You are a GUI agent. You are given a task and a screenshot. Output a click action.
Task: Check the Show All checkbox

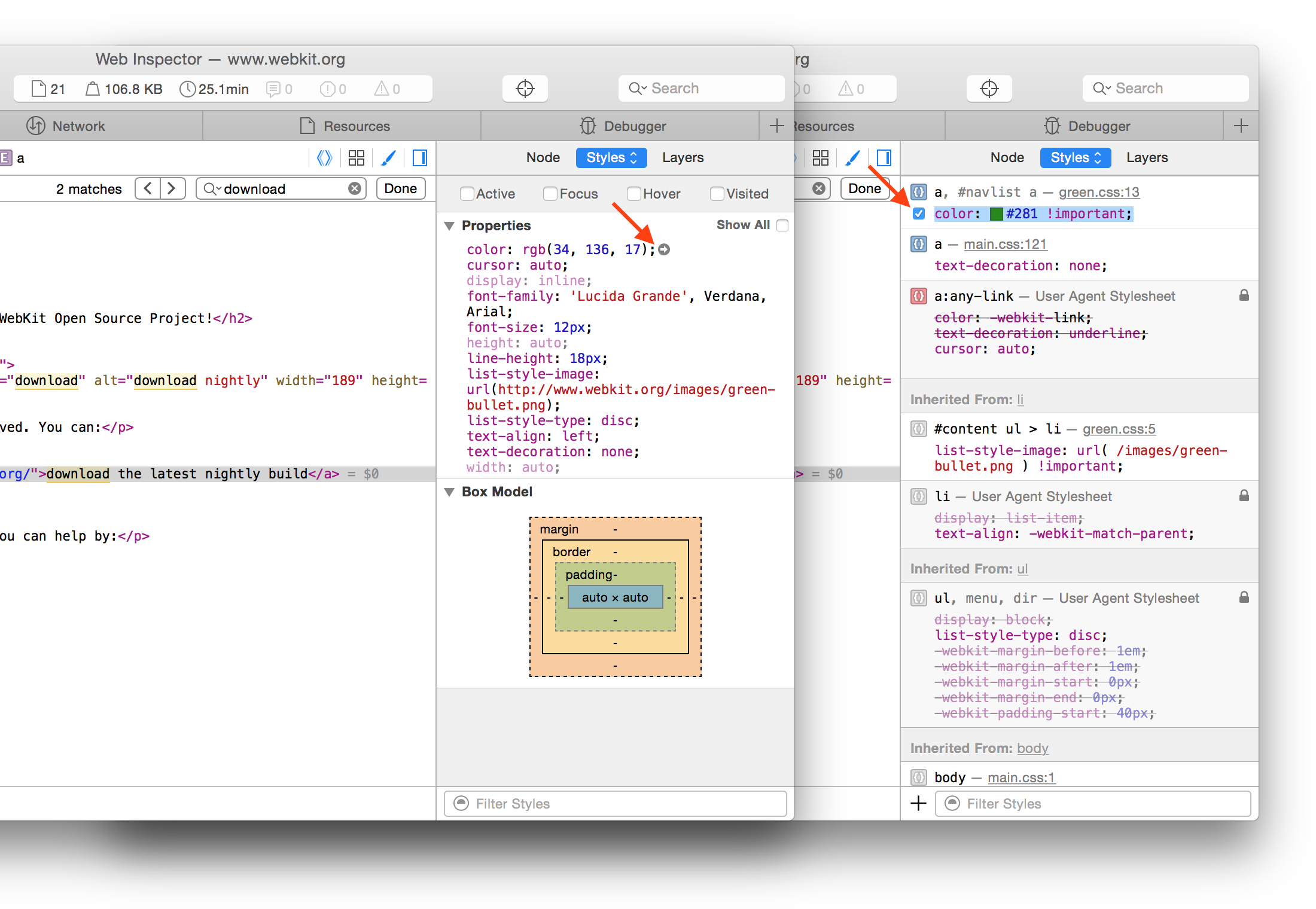[782, 225]
